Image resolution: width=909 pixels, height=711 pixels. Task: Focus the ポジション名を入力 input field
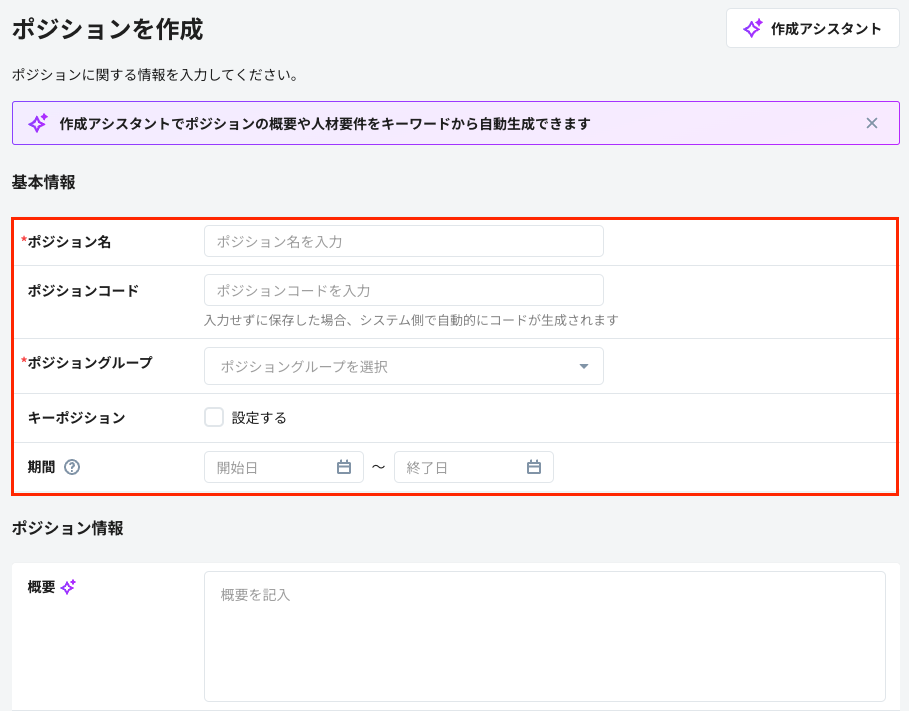[x=404, y=241]
